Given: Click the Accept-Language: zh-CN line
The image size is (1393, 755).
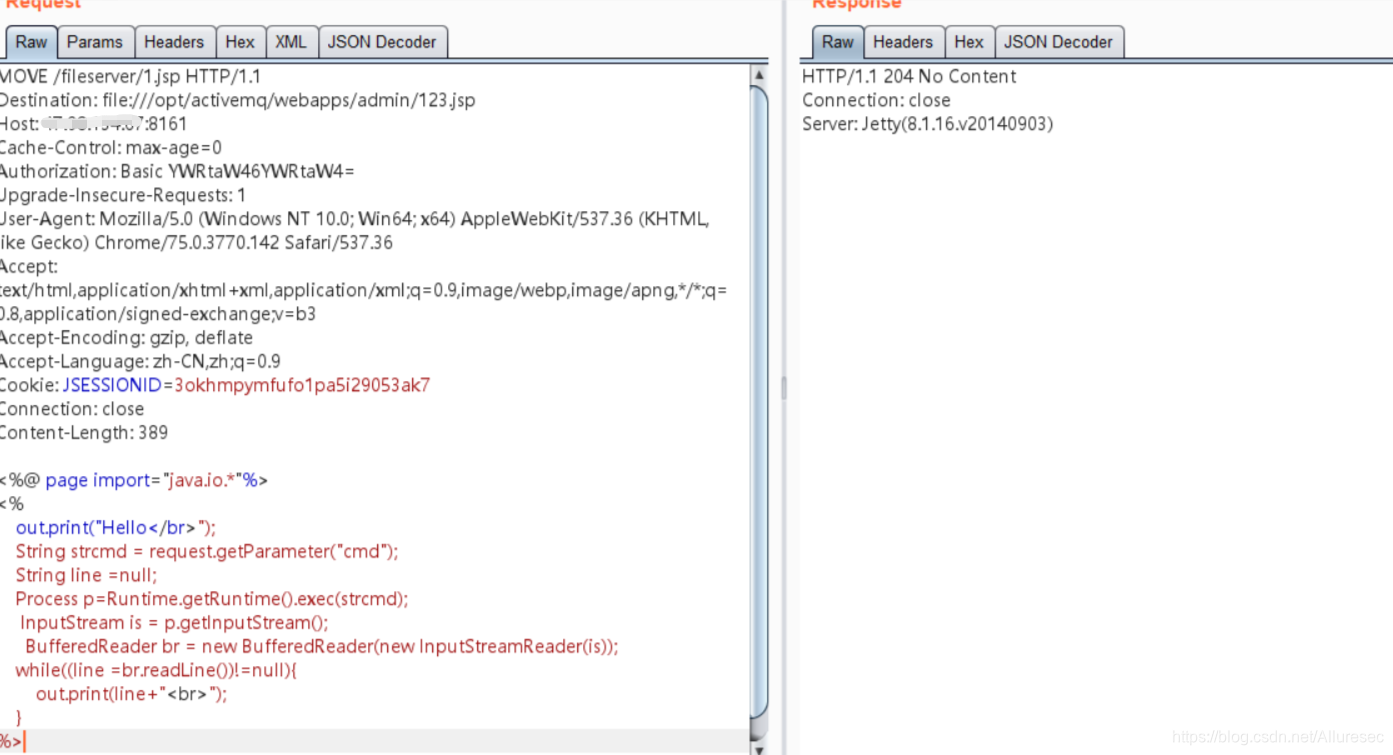Looking at the screenshot, I should click(x=140, y=362).
